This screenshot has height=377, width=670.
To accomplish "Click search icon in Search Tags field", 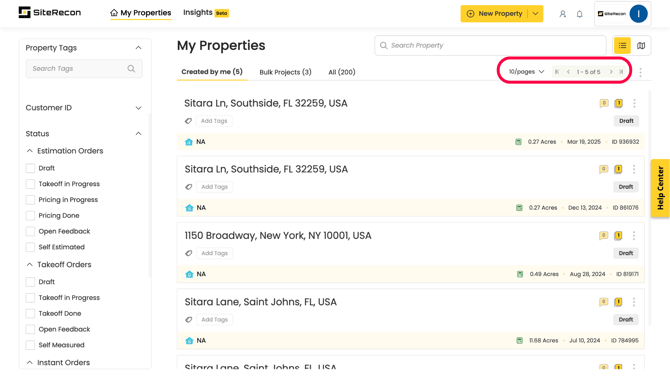I will [x=131, y=68].
